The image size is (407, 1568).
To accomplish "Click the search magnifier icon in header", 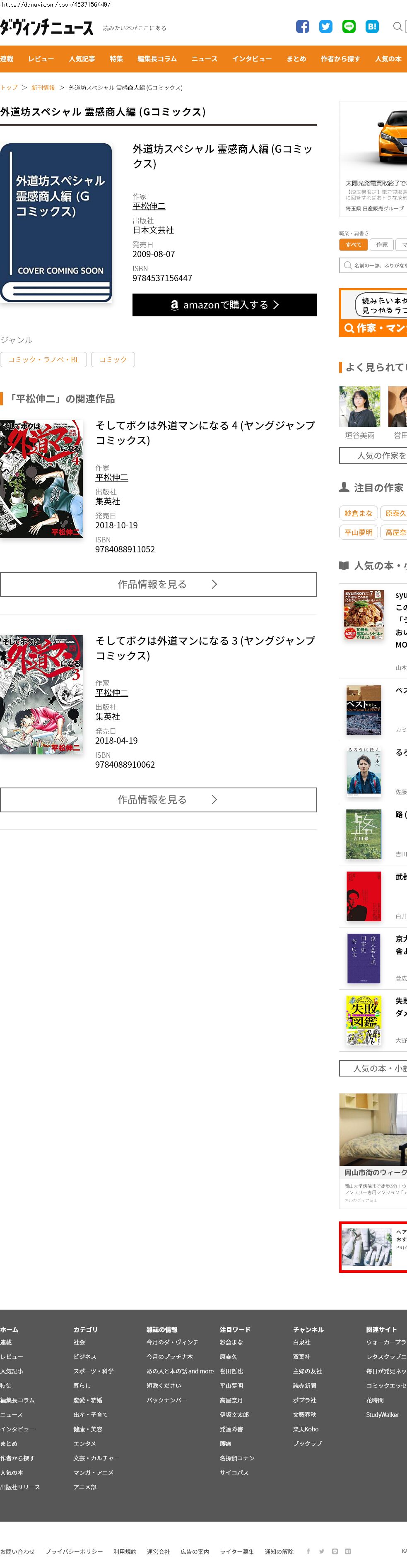I will point(397,26).
